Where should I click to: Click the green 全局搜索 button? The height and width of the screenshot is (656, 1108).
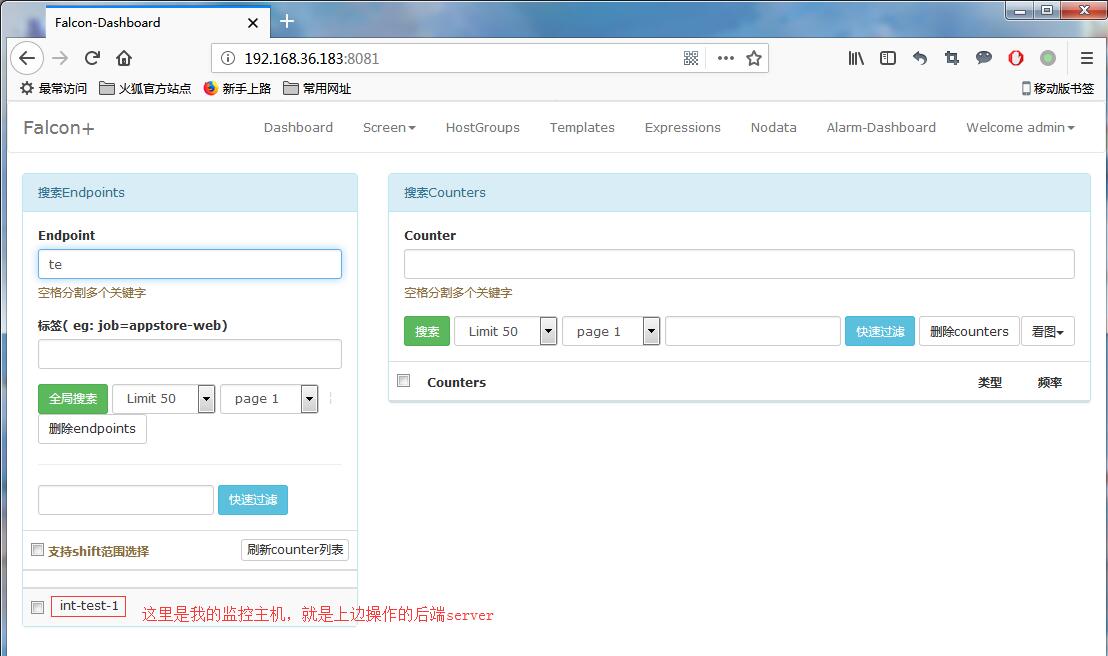(x=73, y=399)
